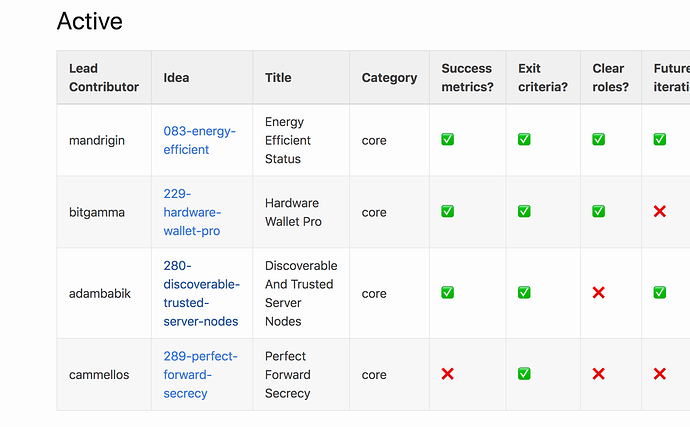Click the core category in bitgamma row
Screen dimensions: 690x427
point(374,212)
